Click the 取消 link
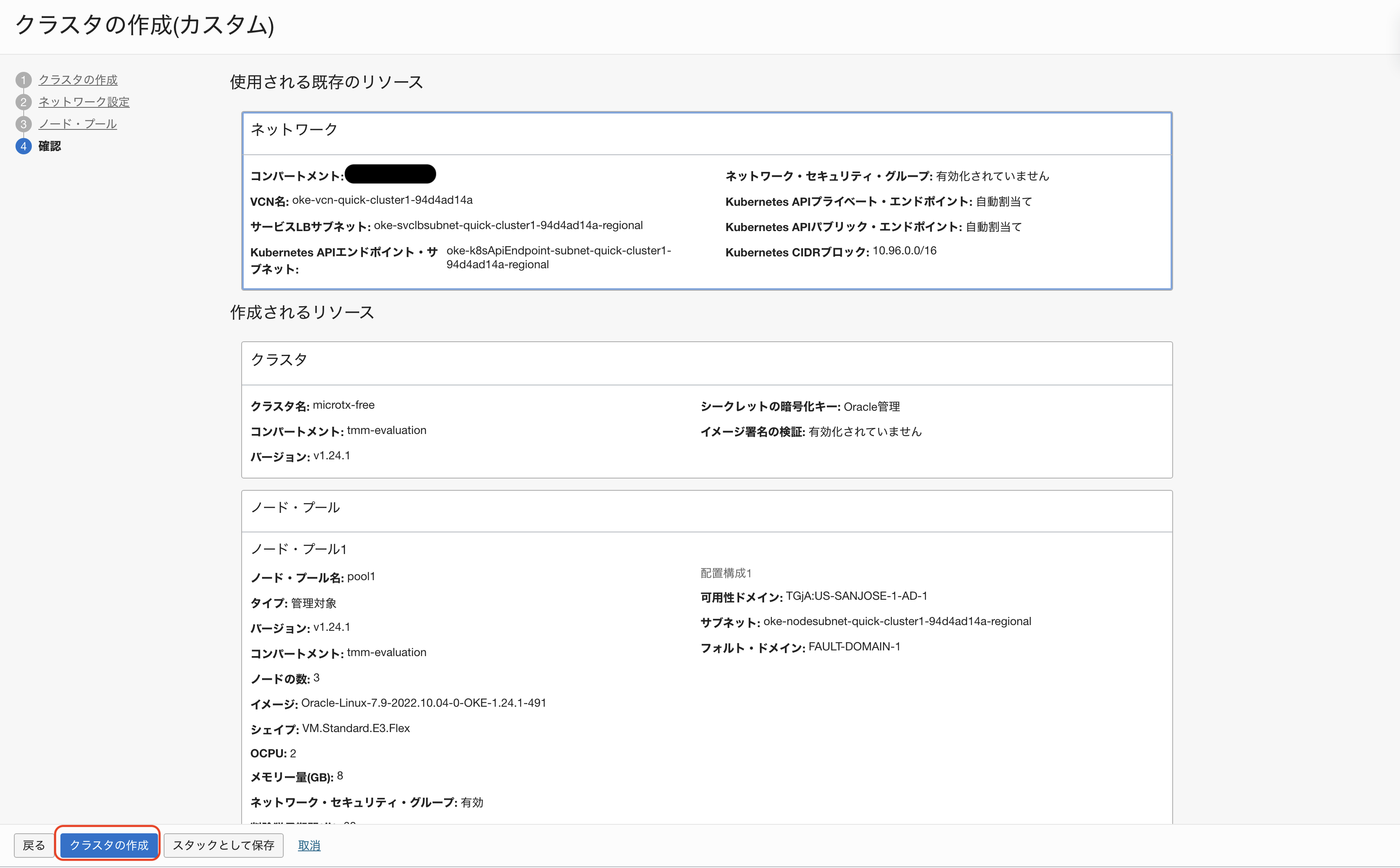 click(309, 845)
